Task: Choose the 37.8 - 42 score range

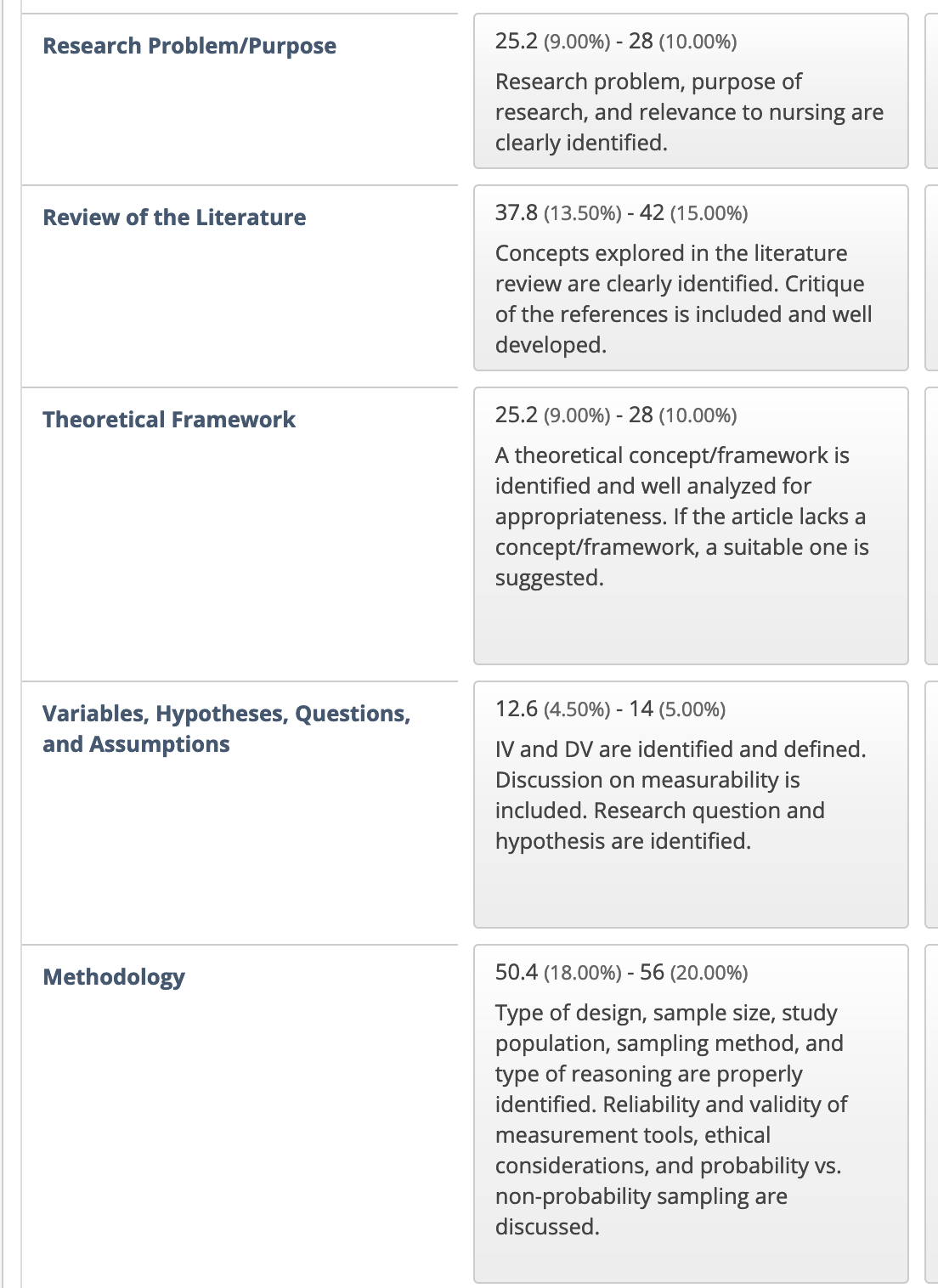Action: (622, 212)
